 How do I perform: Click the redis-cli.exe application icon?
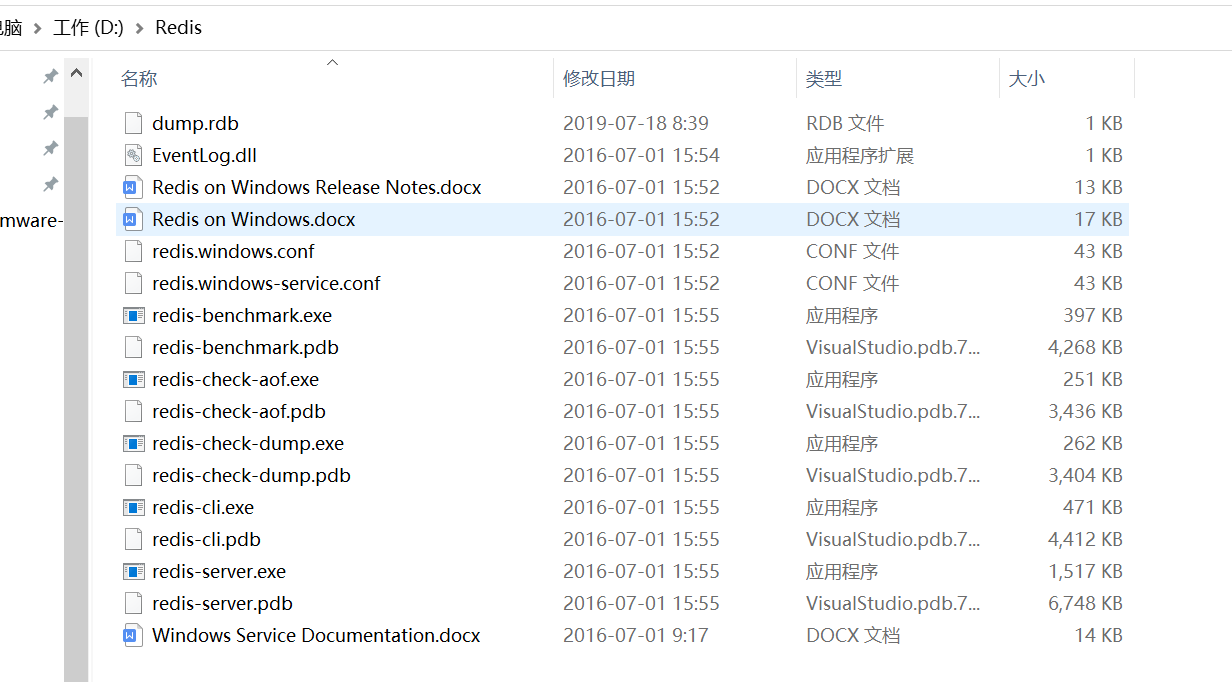tap(133, 507)
